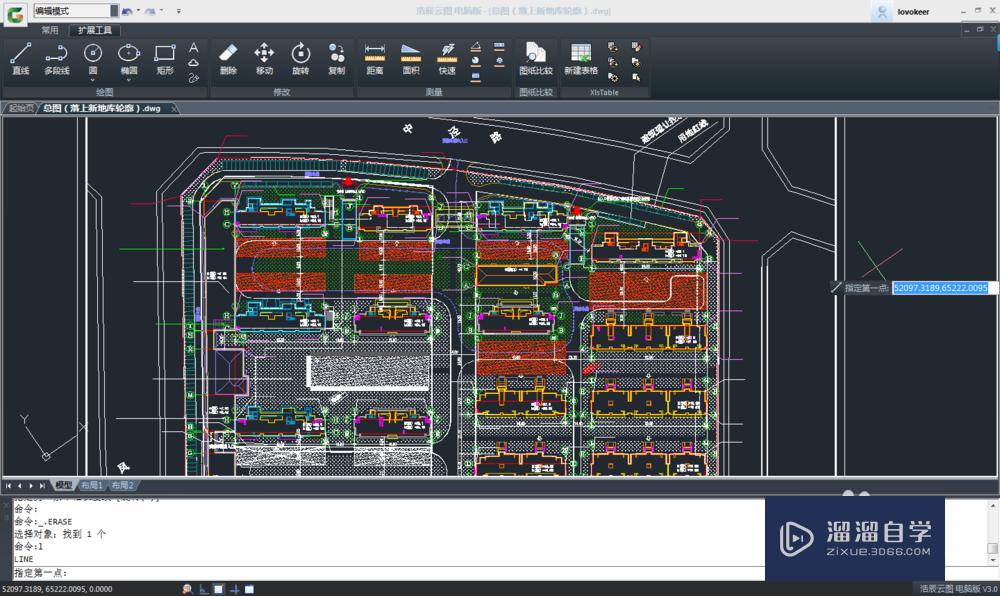Screen dimensions: 1000x596
Task: Toggle ortho mode in status bar
Action: pyautogui.click(x=203, y=590)
